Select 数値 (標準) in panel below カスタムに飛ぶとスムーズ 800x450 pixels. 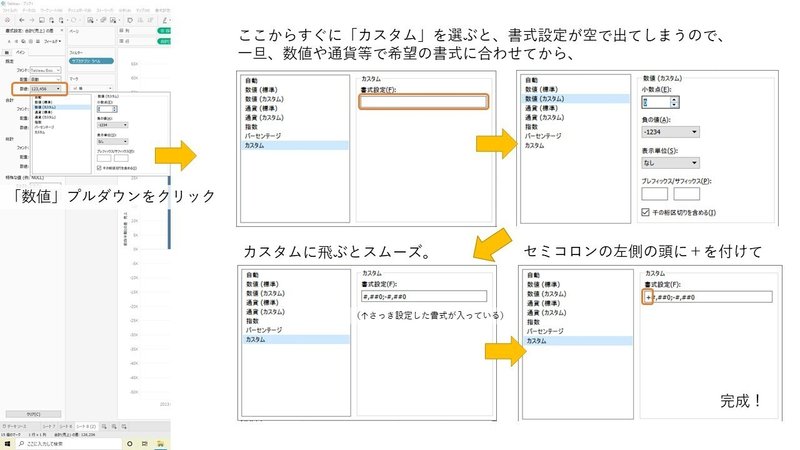click(262, 284)
